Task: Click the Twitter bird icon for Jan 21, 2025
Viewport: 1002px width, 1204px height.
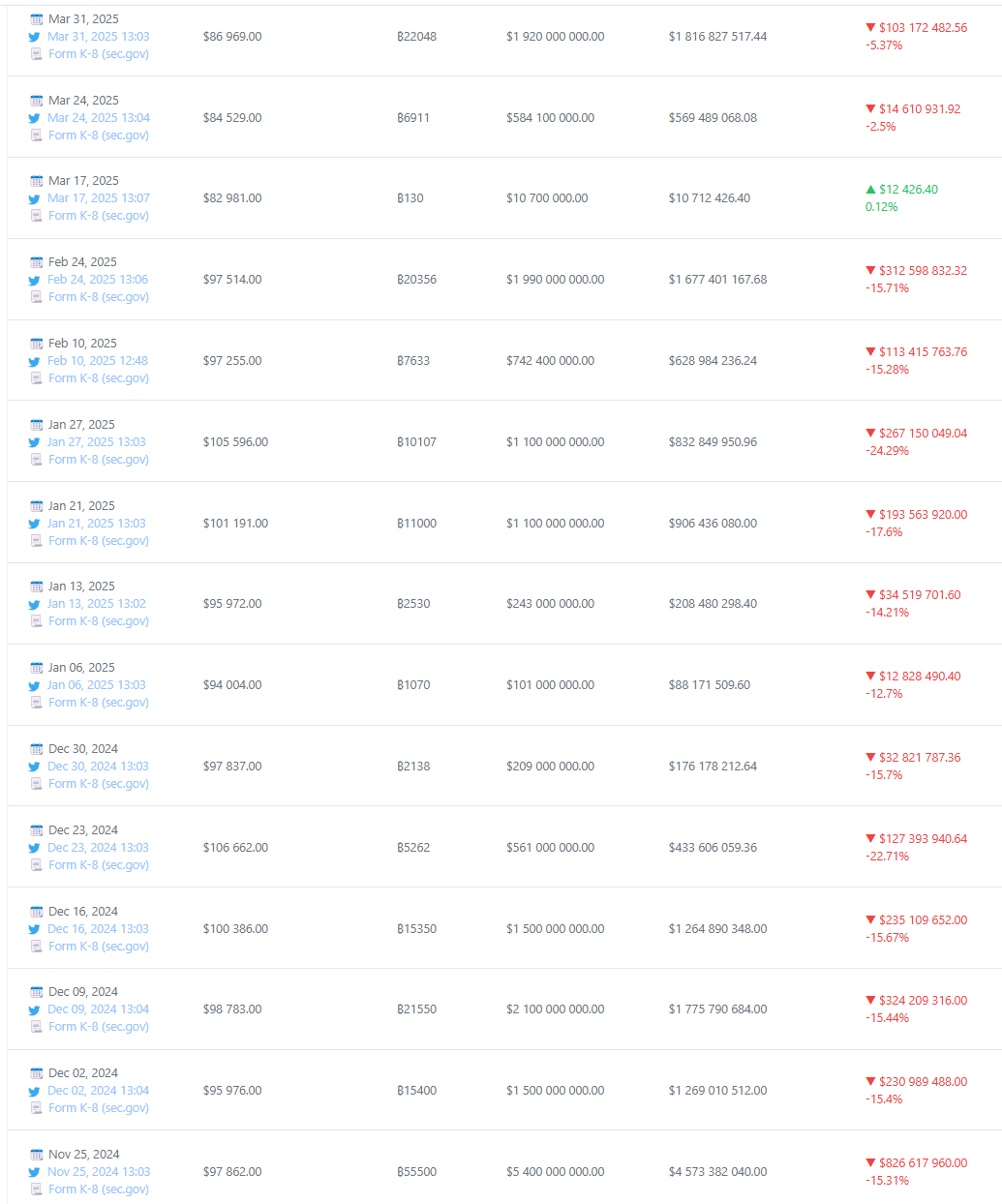Action: [x=35, y=524]
